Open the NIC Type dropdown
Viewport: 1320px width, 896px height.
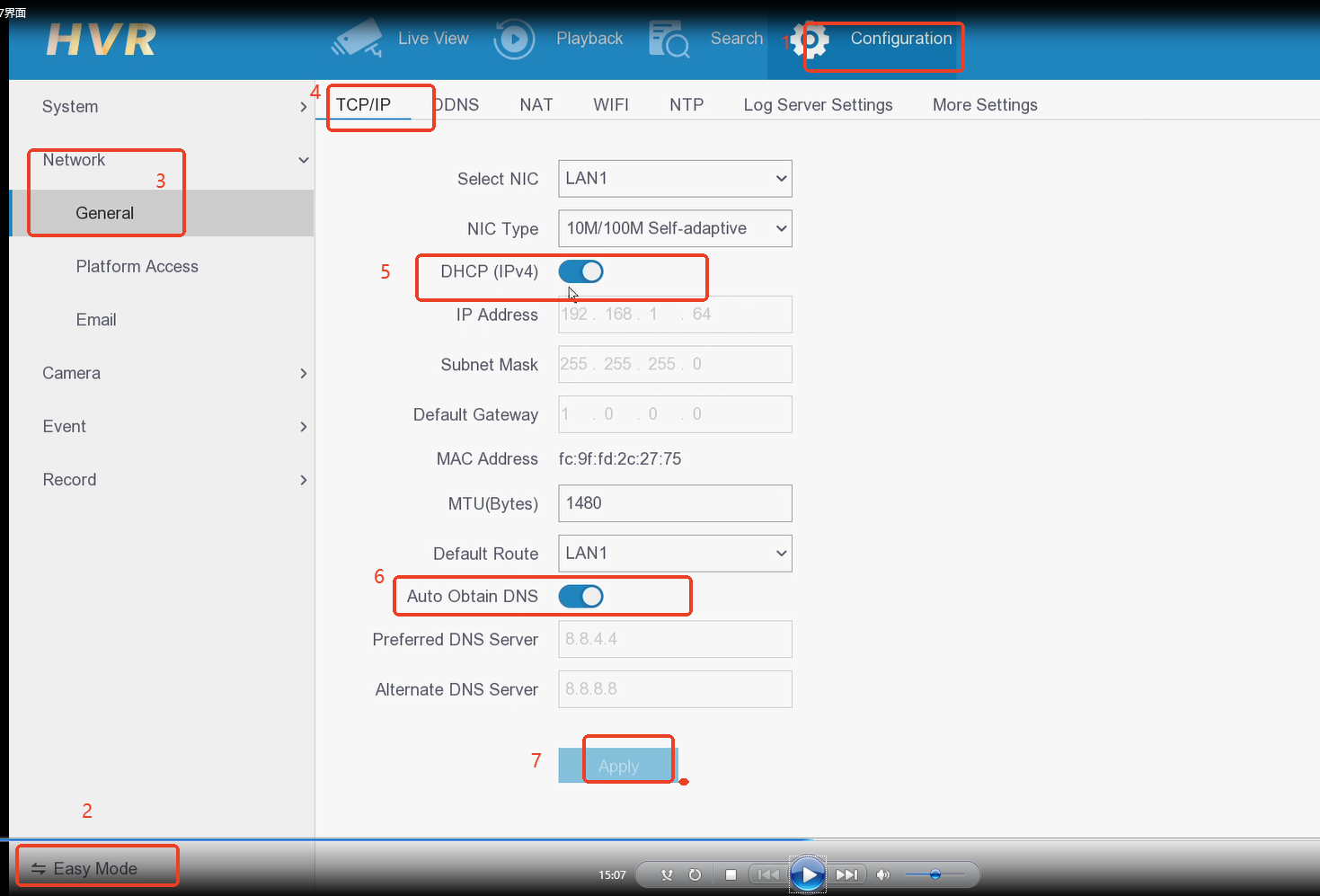point(675,229)
